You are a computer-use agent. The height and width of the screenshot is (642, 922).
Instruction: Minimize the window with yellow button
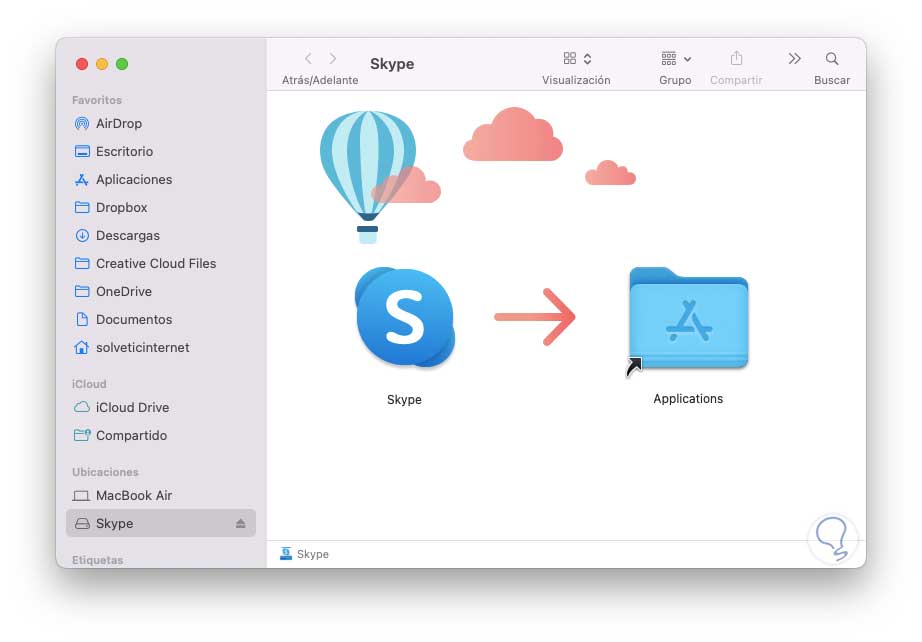point(102,64)
